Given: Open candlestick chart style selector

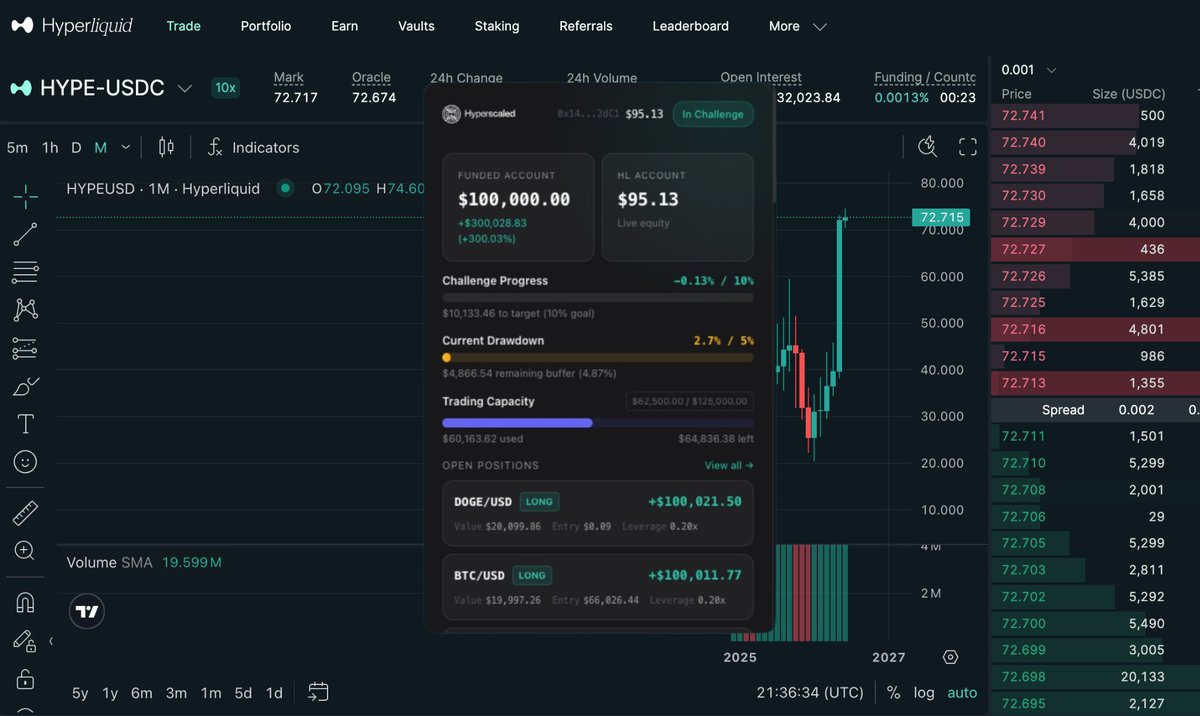Looking at the screenshot, I should pos(166,147).
